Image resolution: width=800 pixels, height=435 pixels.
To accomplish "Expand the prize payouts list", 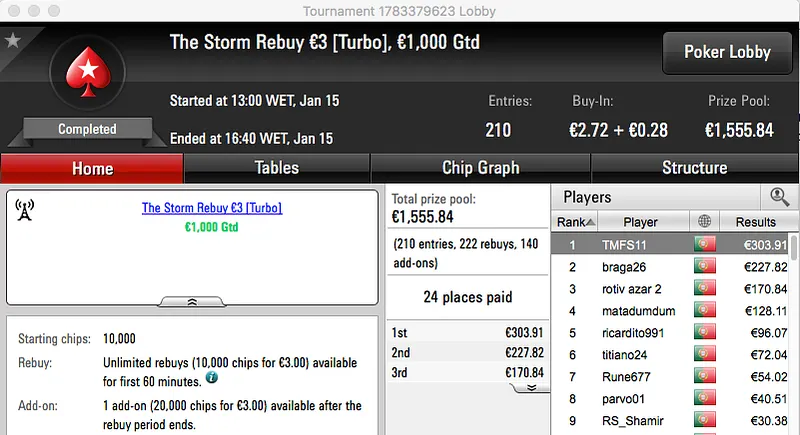I will 532,387.
